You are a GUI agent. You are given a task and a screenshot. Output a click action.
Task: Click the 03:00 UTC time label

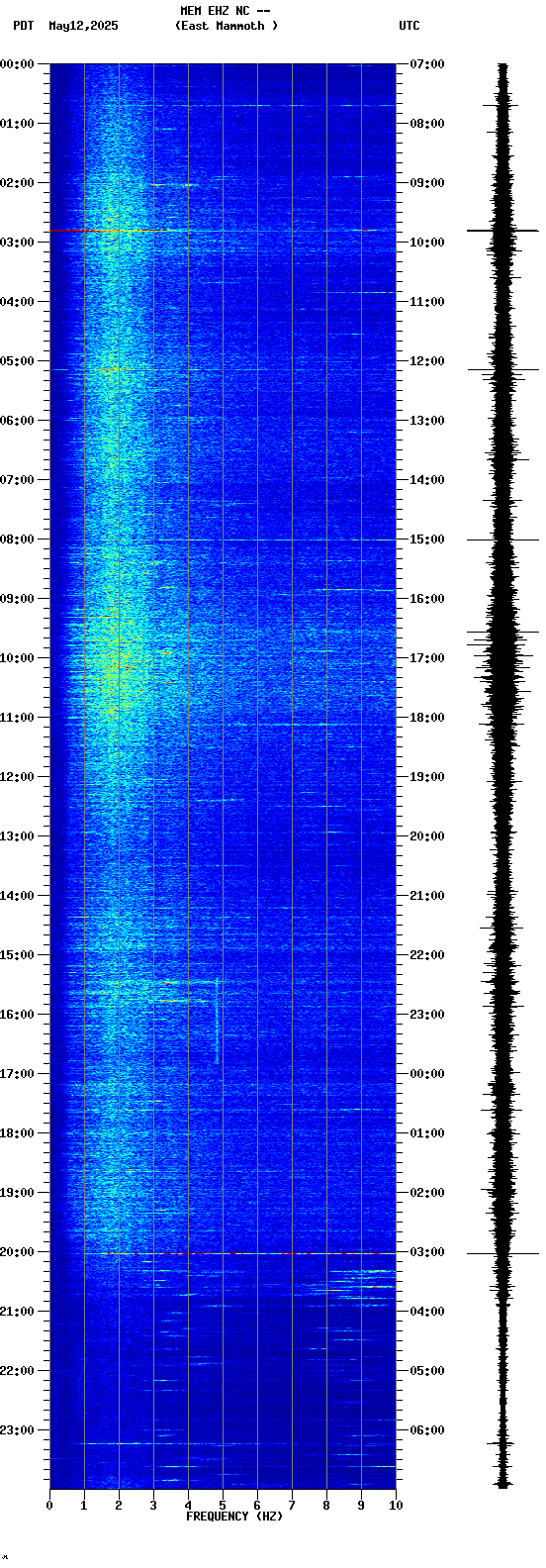(x=427, y=1252)
